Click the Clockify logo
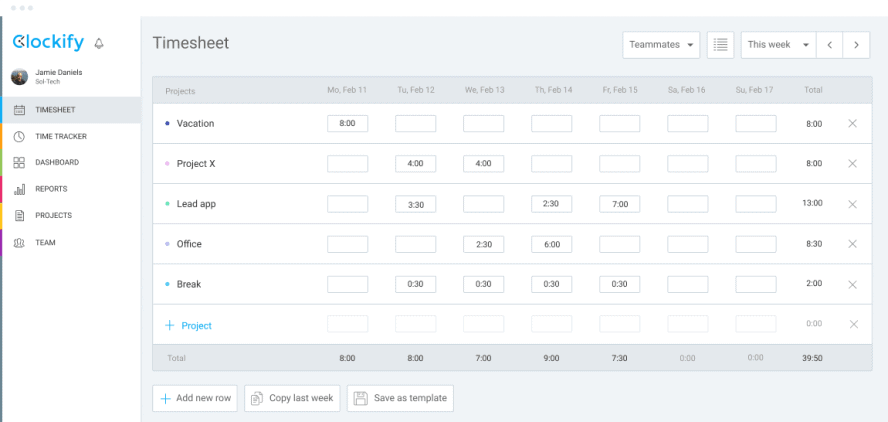This screenshot has height=422, width=888. point(47,43)
